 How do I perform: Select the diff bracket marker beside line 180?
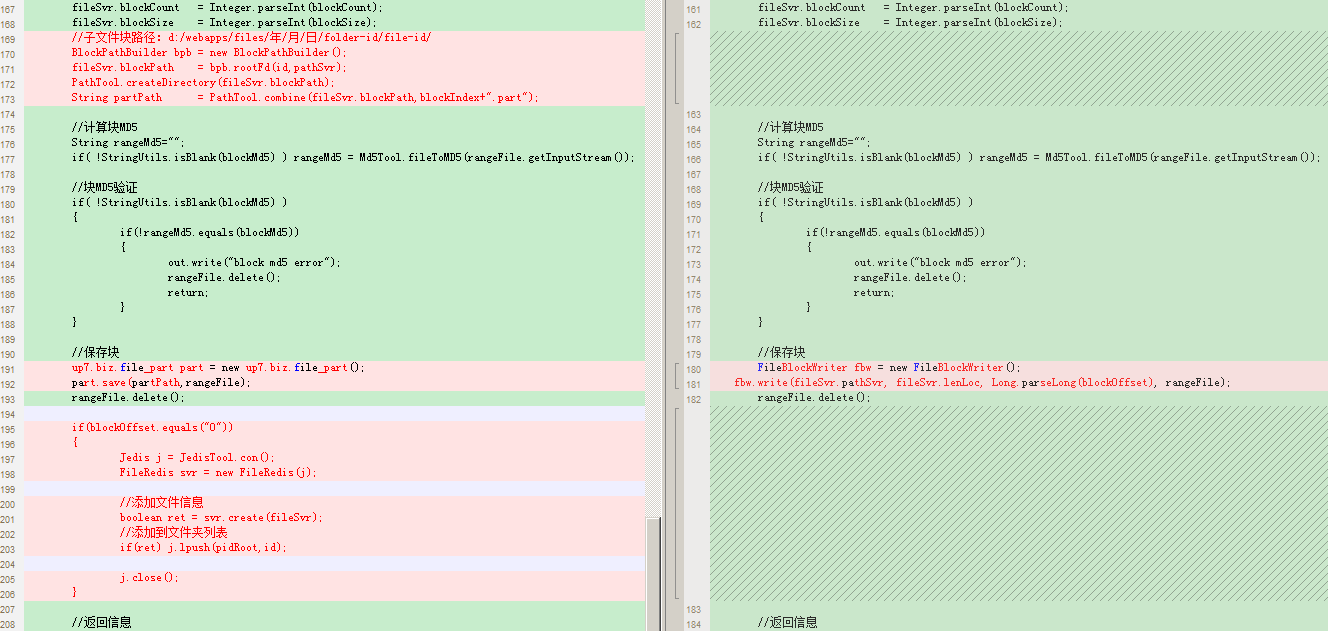click(679, 375)
